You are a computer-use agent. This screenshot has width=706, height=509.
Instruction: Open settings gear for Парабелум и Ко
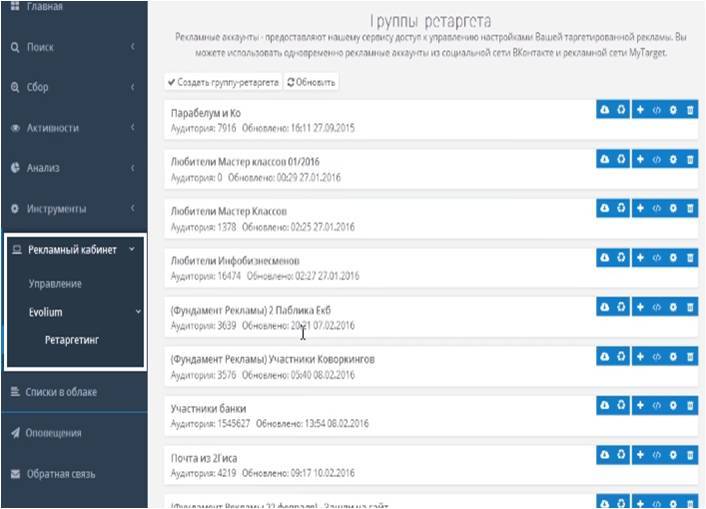click(673, 109)
